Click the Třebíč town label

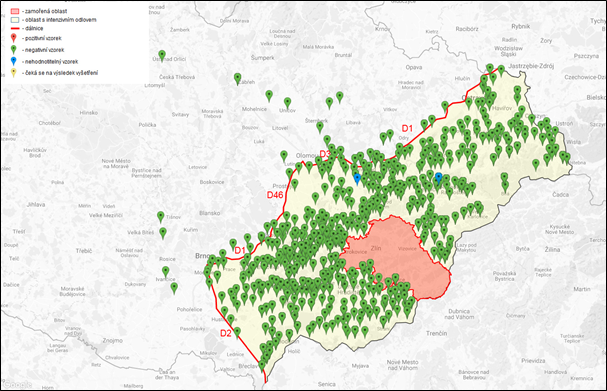click(x=84, y=250)
